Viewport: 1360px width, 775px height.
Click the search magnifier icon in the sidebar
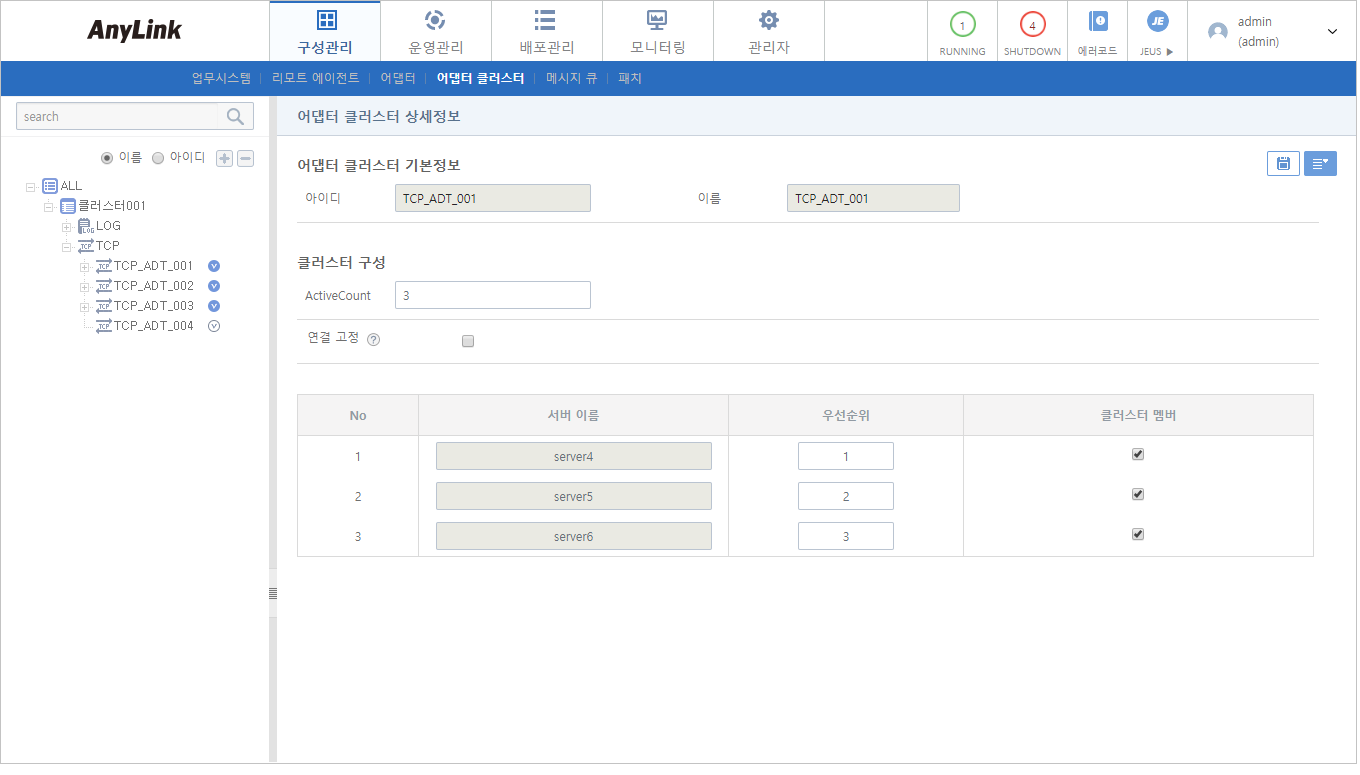click(235, 116)
